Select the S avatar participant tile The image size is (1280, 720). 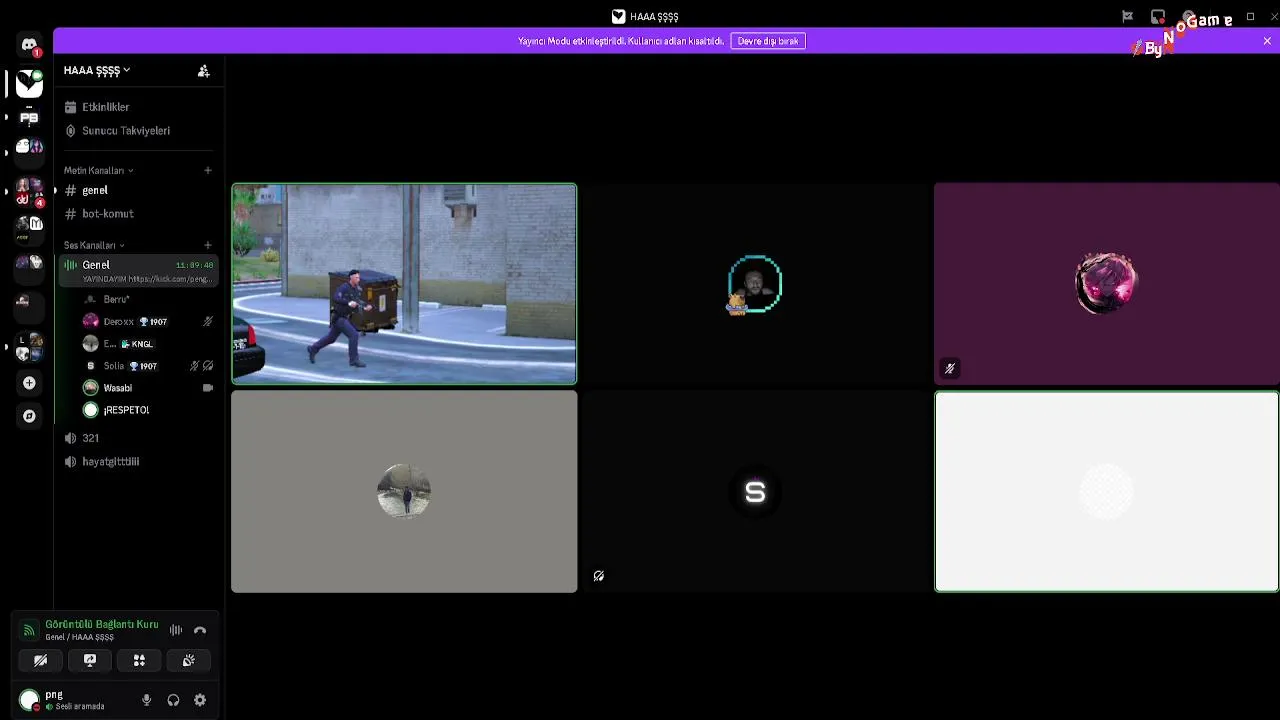pyautogui.click(x=755, y=492)
